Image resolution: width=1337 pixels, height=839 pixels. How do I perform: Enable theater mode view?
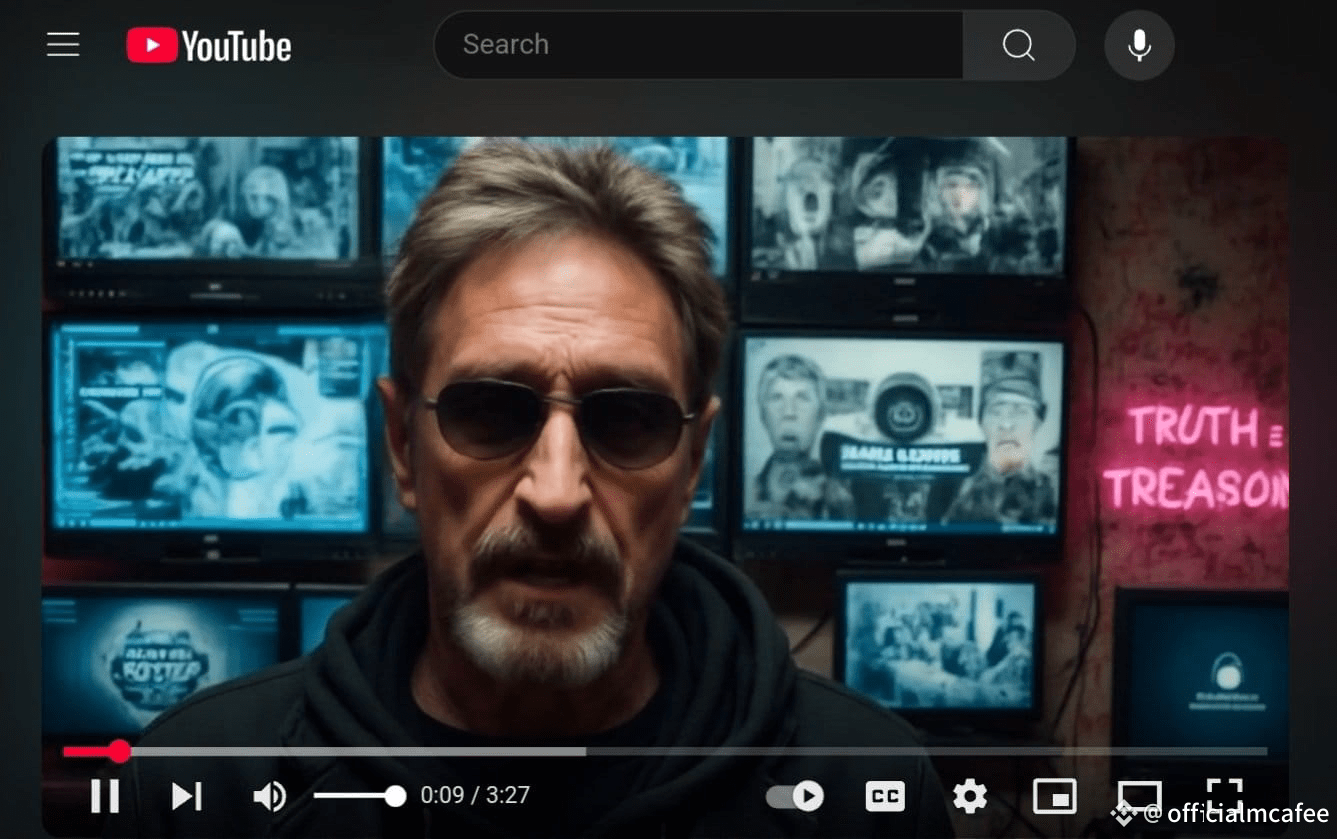coord(1139,796)
